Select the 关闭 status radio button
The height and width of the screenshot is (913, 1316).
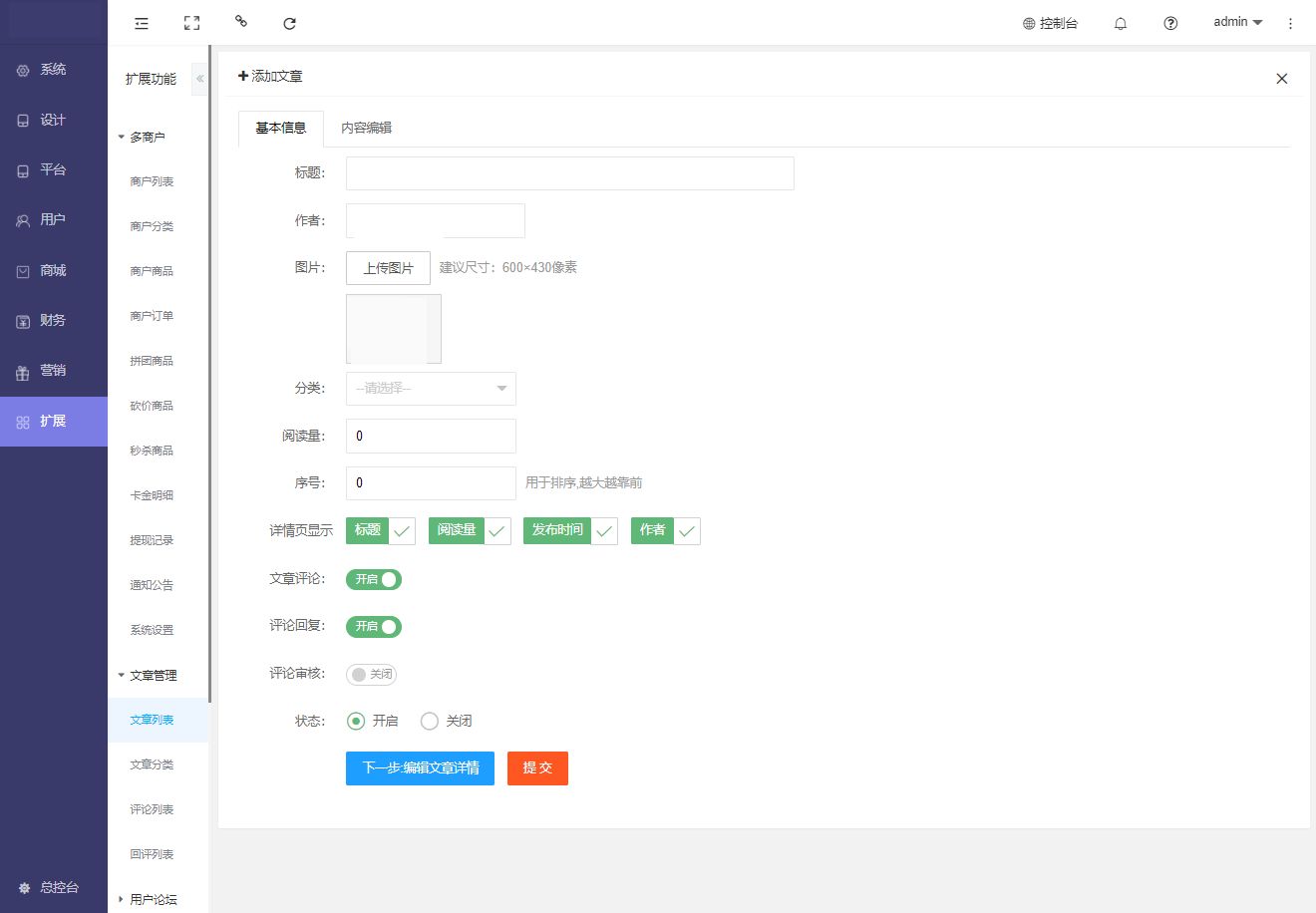(430, 721)
